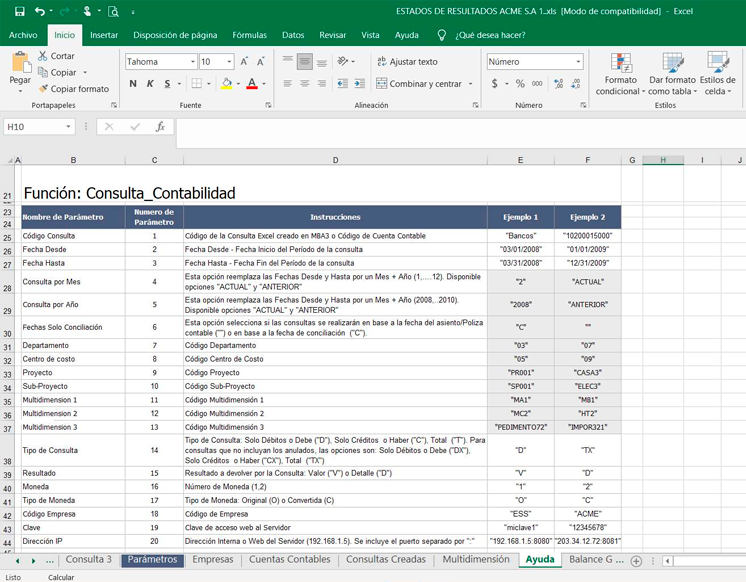The width and height of the screenshot is (746, 582).
Task: Apply thousands separator style
Action: [537, 84]
